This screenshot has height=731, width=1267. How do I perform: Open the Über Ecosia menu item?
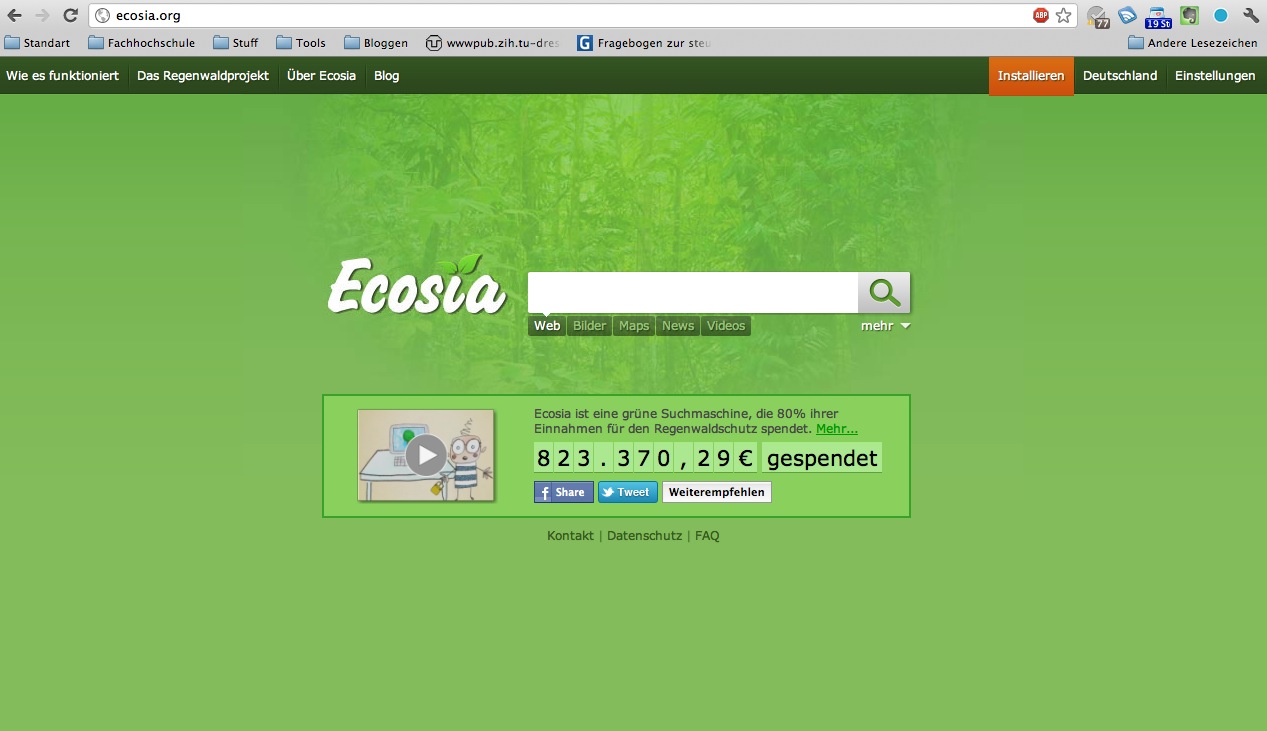tap(321, 76)
